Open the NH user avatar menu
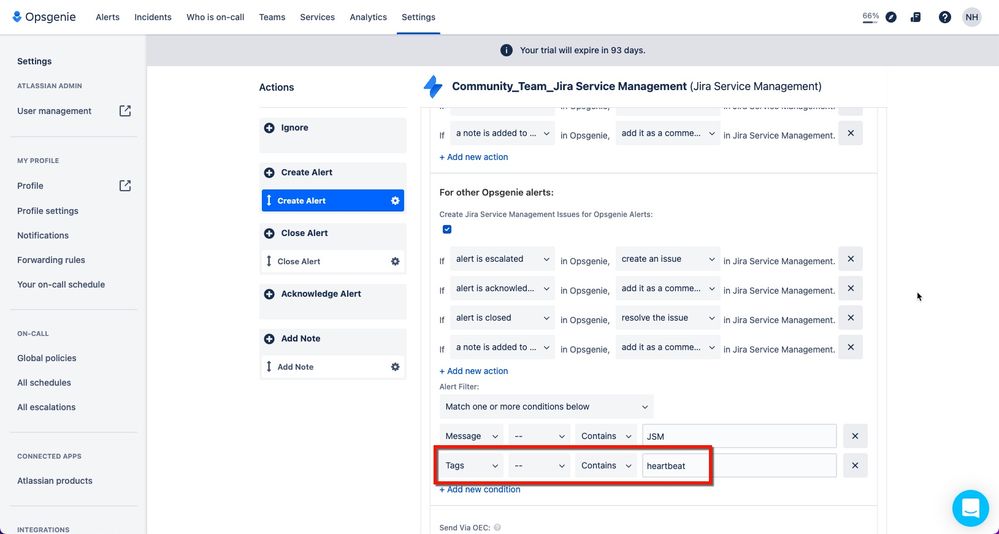Image resolution: width=999 pixels, height=534 pixels. point(972,17)
